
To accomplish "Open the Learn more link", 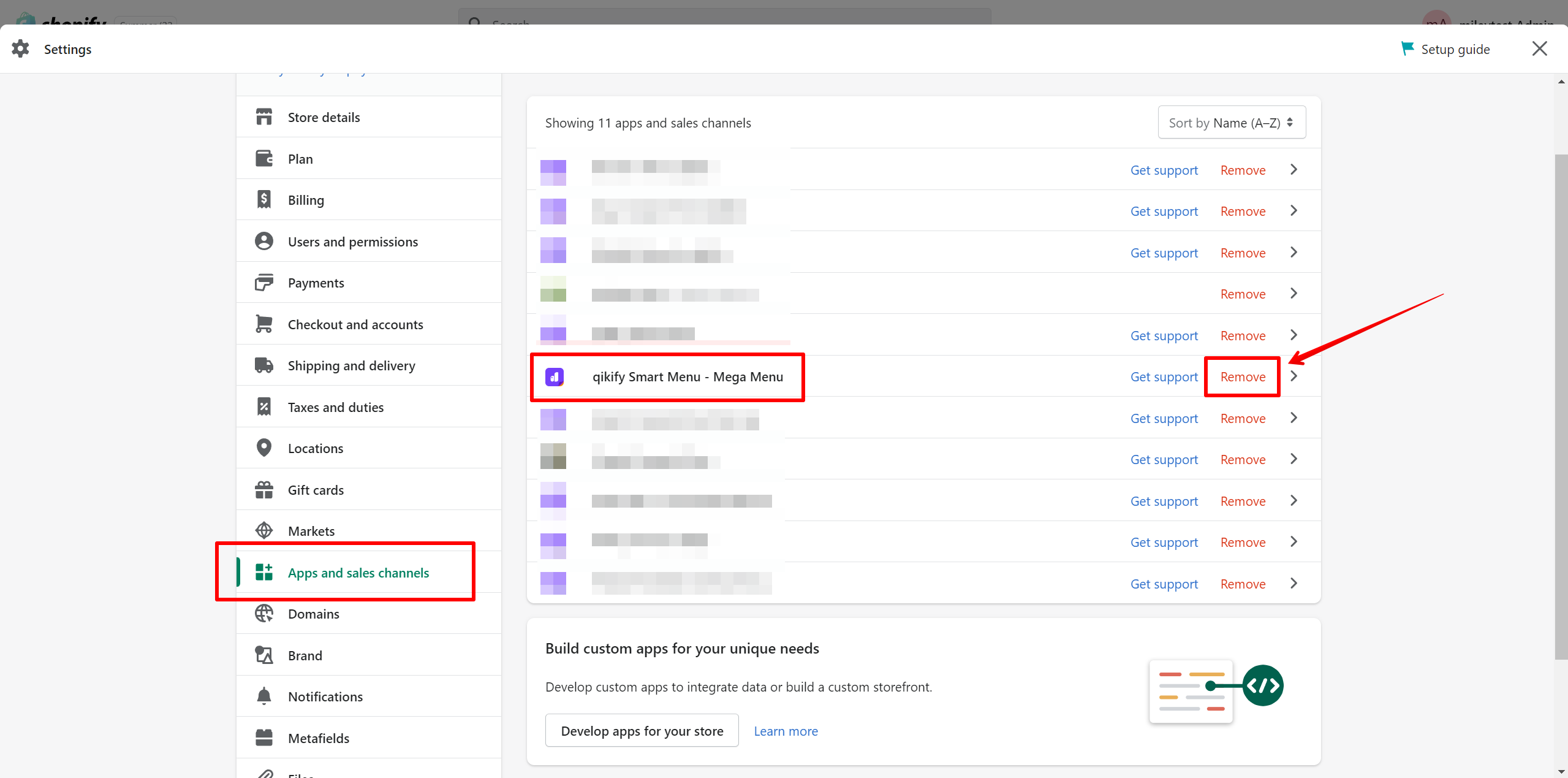I will [x=786, y=731].
